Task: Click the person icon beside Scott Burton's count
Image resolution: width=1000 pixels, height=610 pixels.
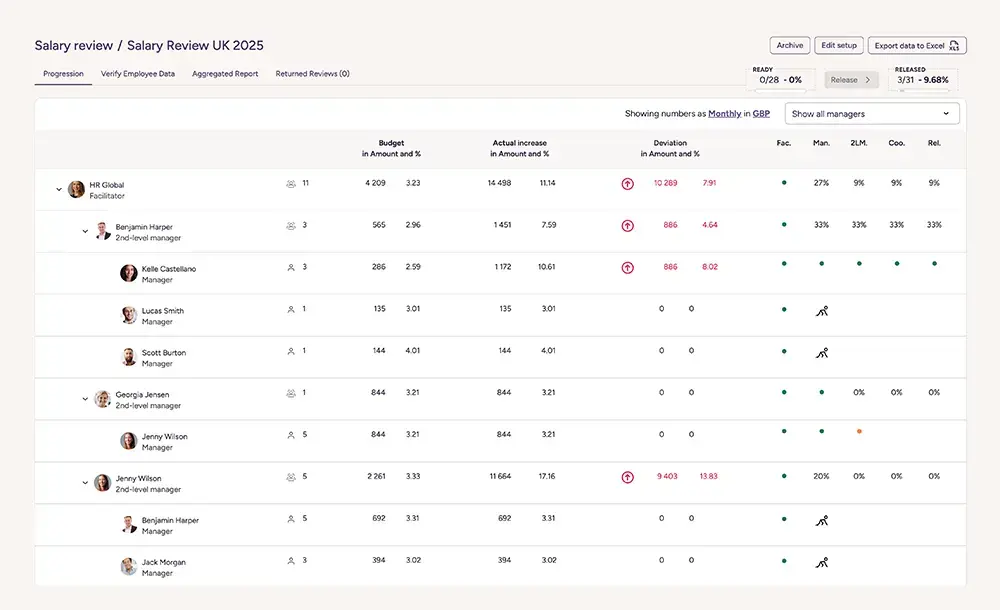Action: point(291,352)
